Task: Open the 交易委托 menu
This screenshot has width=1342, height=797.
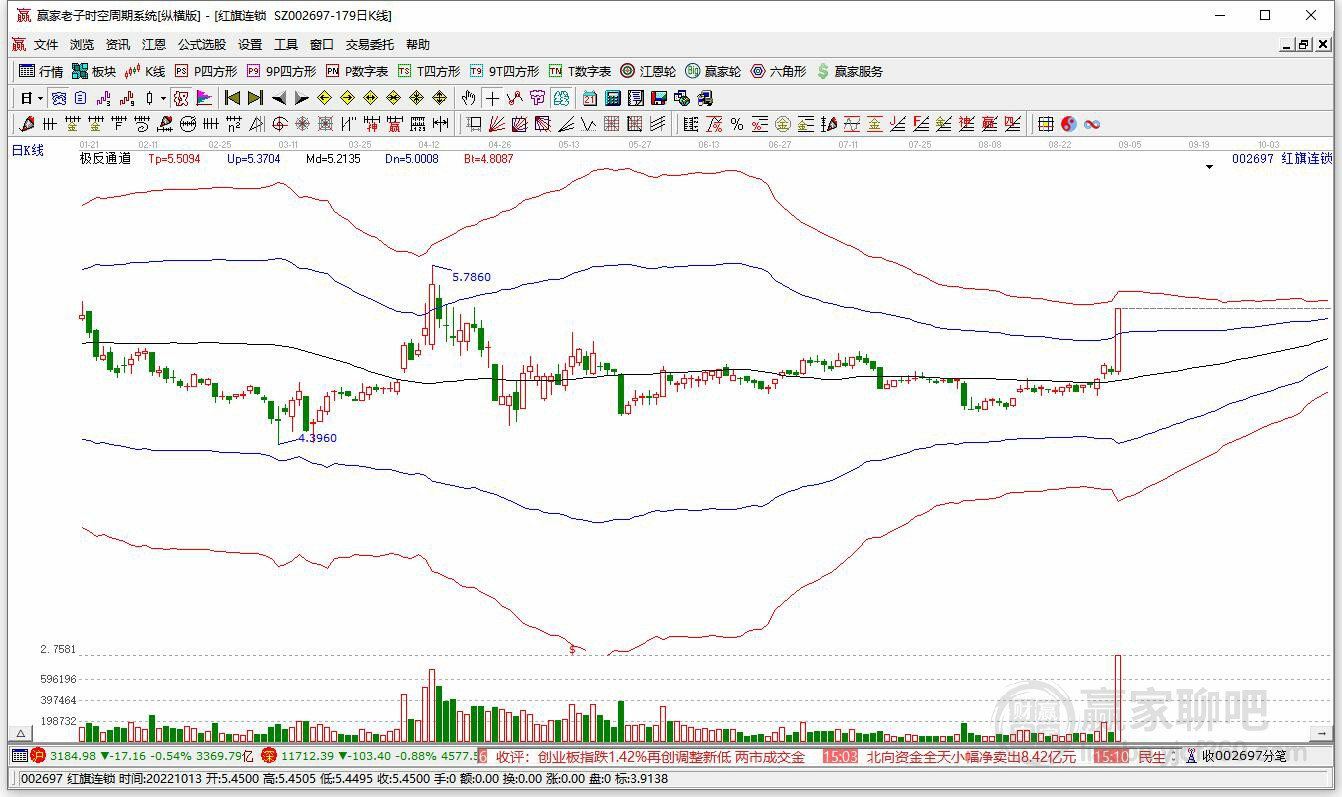Action: point(370,44)
